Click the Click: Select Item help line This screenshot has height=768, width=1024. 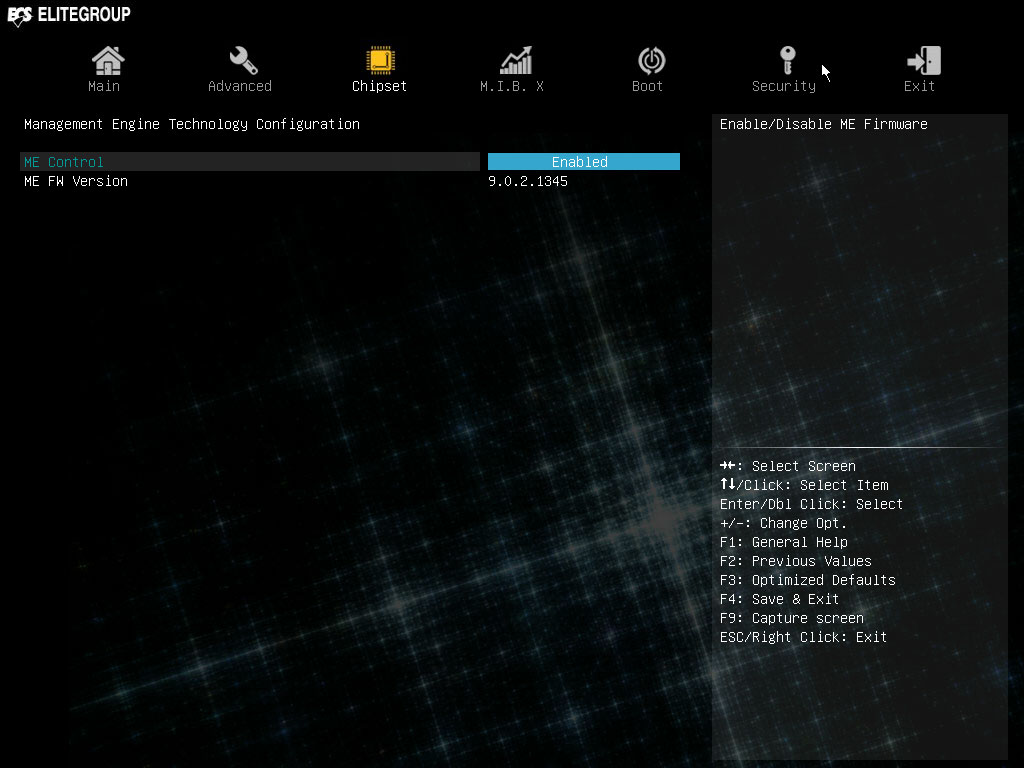(804, 485)
